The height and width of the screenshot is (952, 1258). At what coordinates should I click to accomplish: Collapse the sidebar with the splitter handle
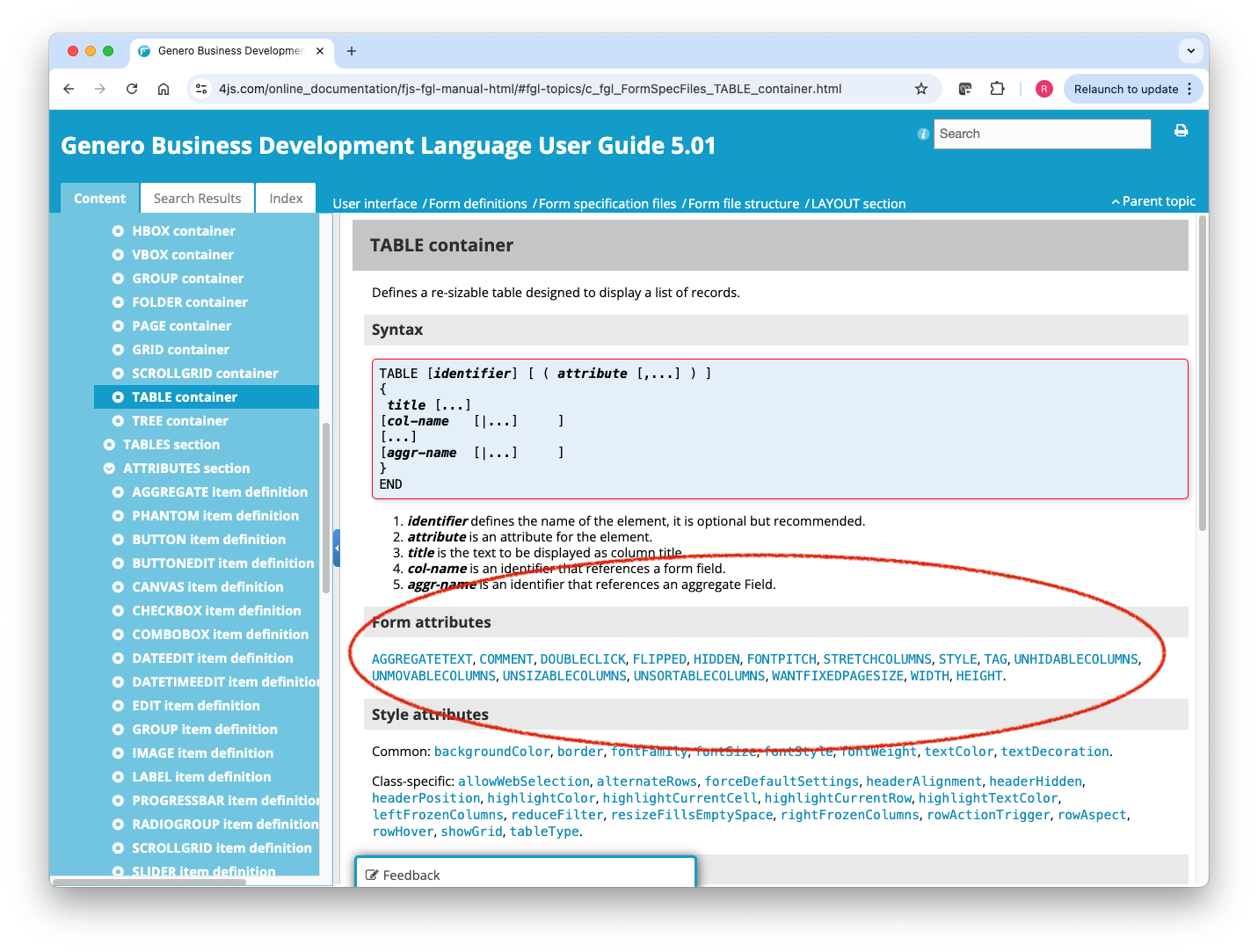pyautogui.click(x=337, y=549)
